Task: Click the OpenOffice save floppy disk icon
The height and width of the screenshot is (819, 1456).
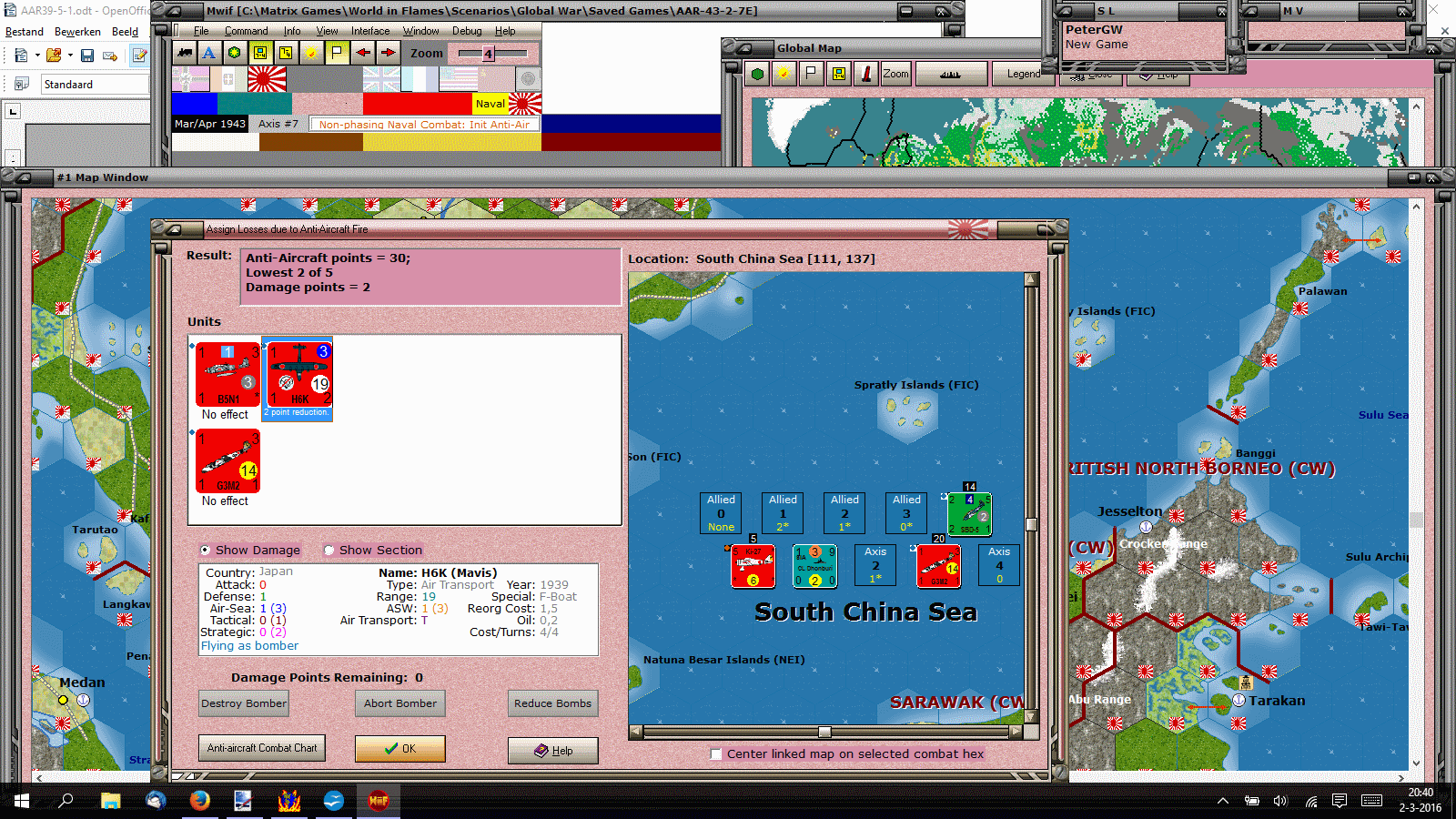Action: pyautogui.click(x=87, y=56)
